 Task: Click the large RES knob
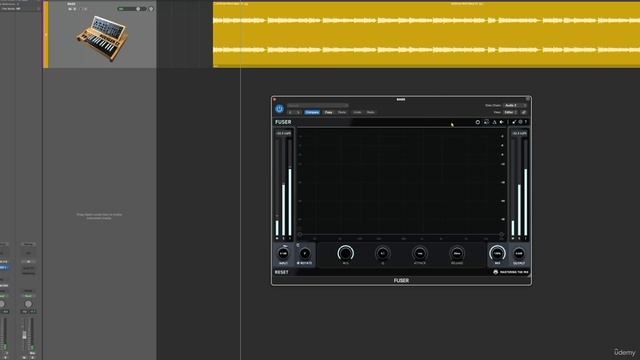pyautogui.click(x=345, y=253)
